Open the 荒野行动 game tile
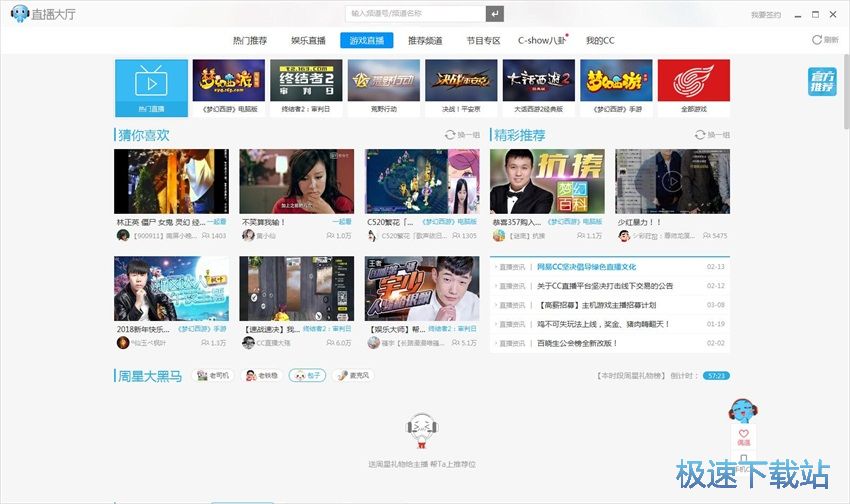The width and height of the screenshot is (850, 504). point(384,88)
